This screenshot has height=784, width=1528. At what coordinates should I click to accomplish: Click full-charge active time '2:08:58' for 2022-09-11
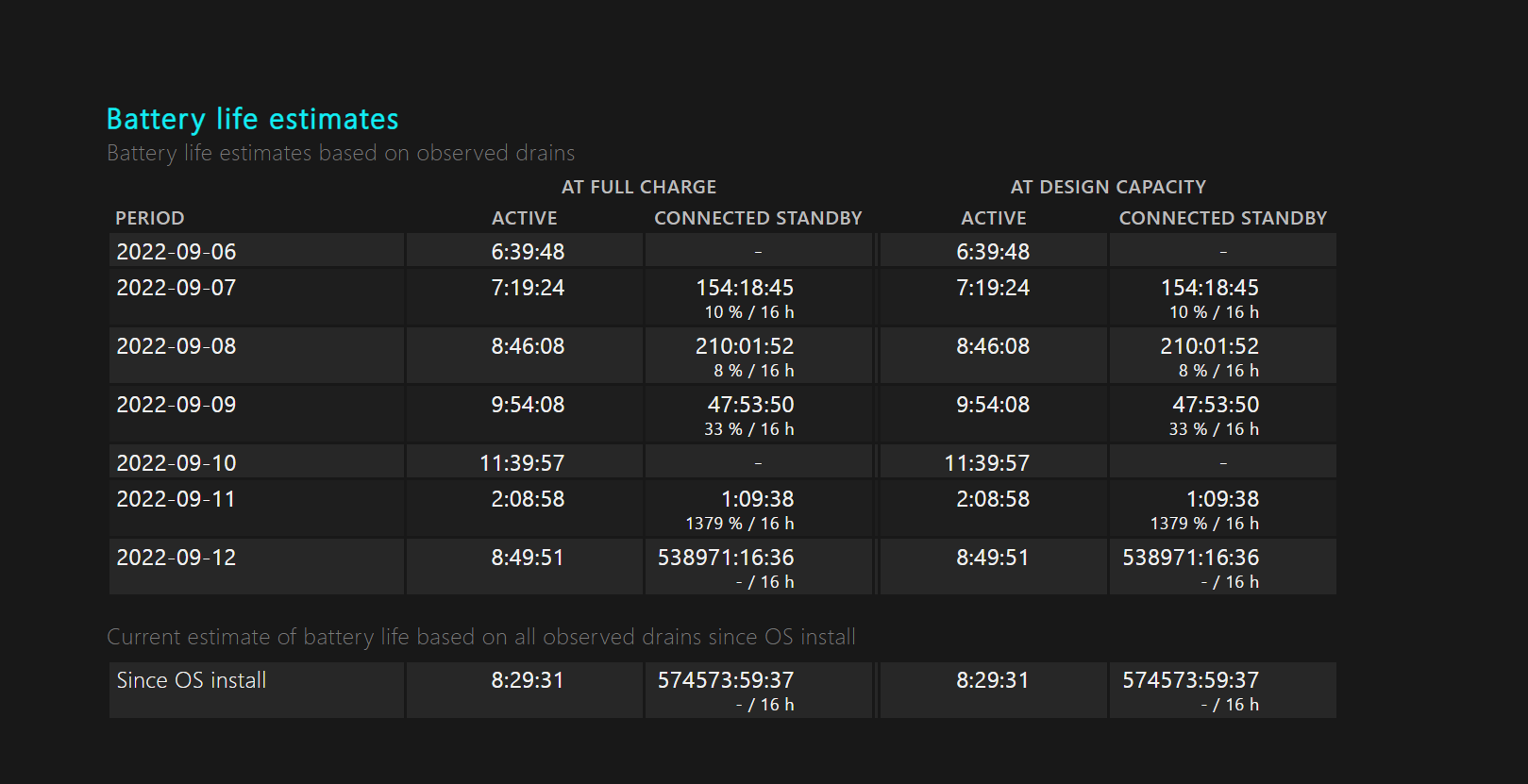point(528,499)
